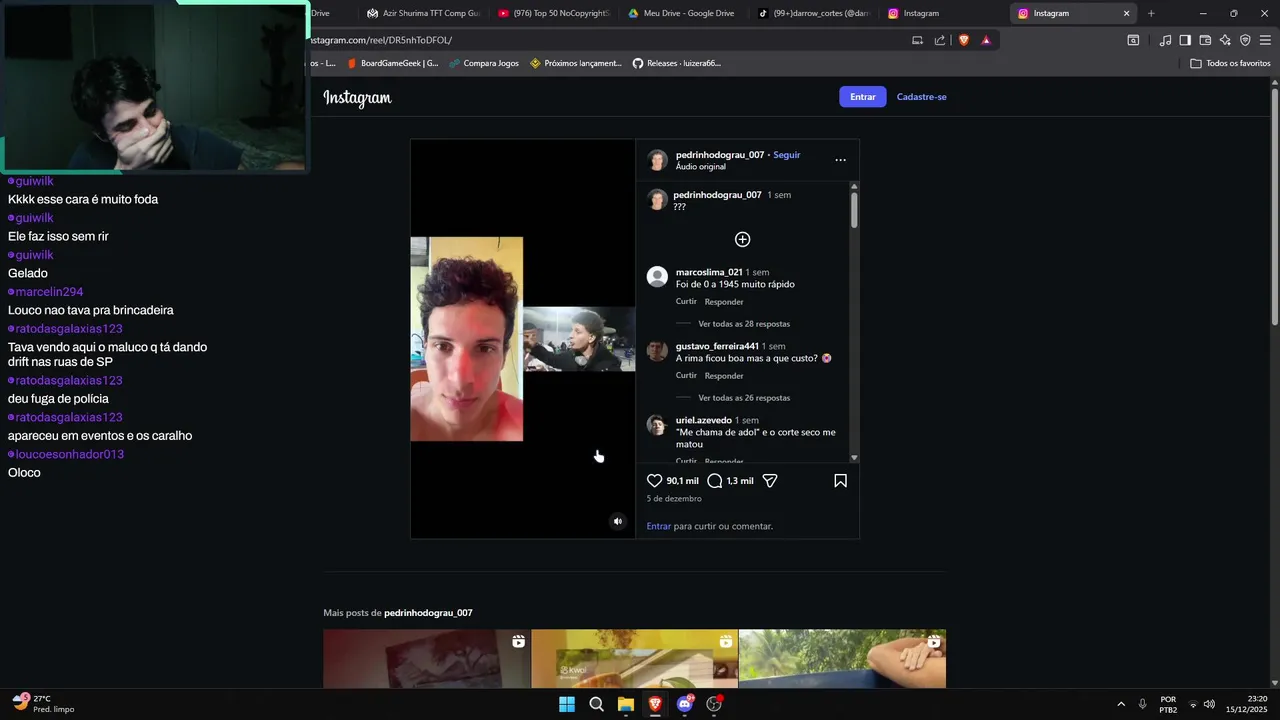Expand 'Ver todas as 28 respostas'
This screenshot has height=720, width=1280.
pos(744,324)
